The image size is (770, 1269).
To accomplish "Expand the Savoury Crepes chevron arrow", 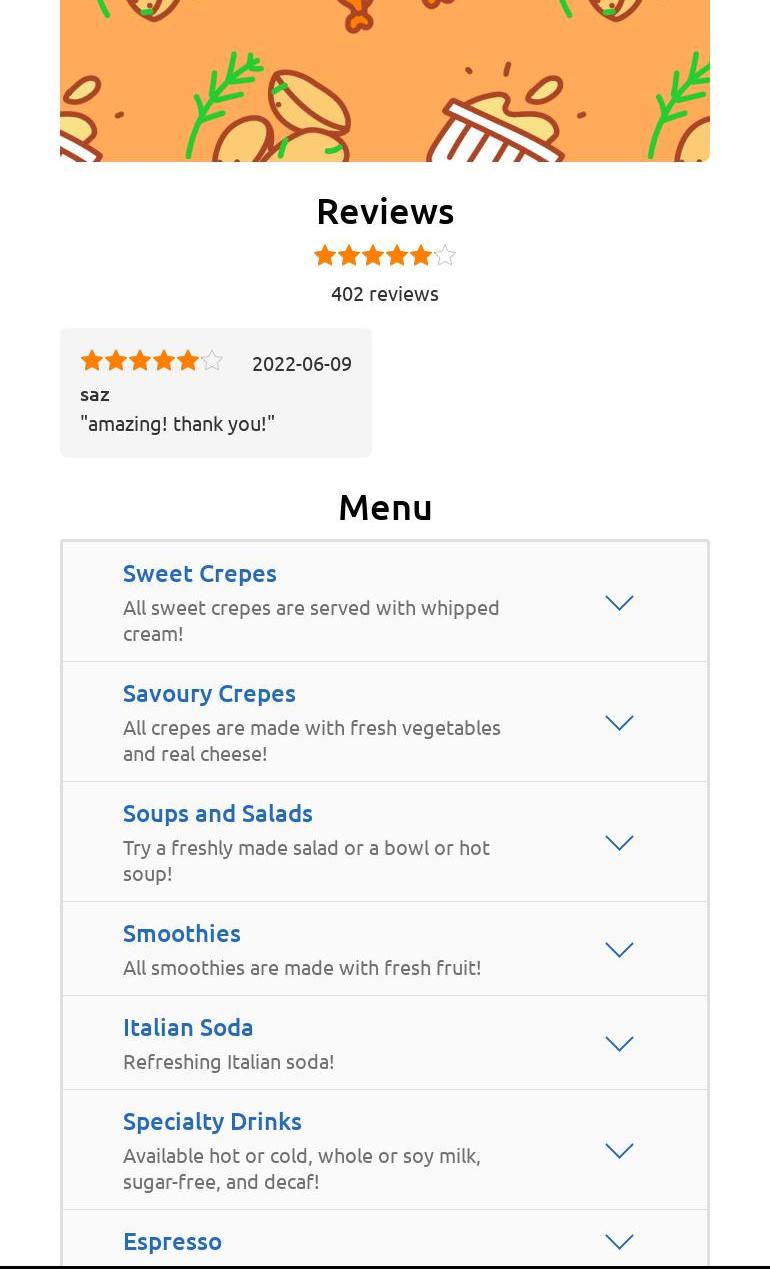I will 619,722.
